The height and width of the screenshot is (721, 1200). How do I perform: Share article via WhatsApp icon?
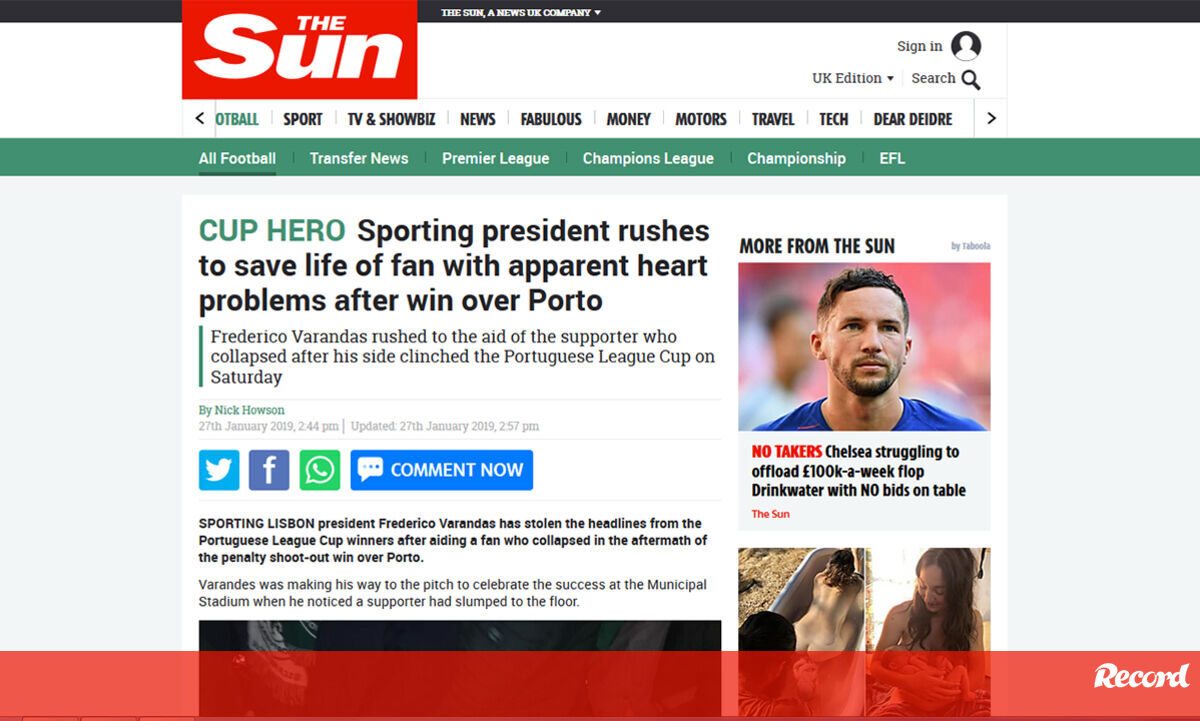[320, 470]
